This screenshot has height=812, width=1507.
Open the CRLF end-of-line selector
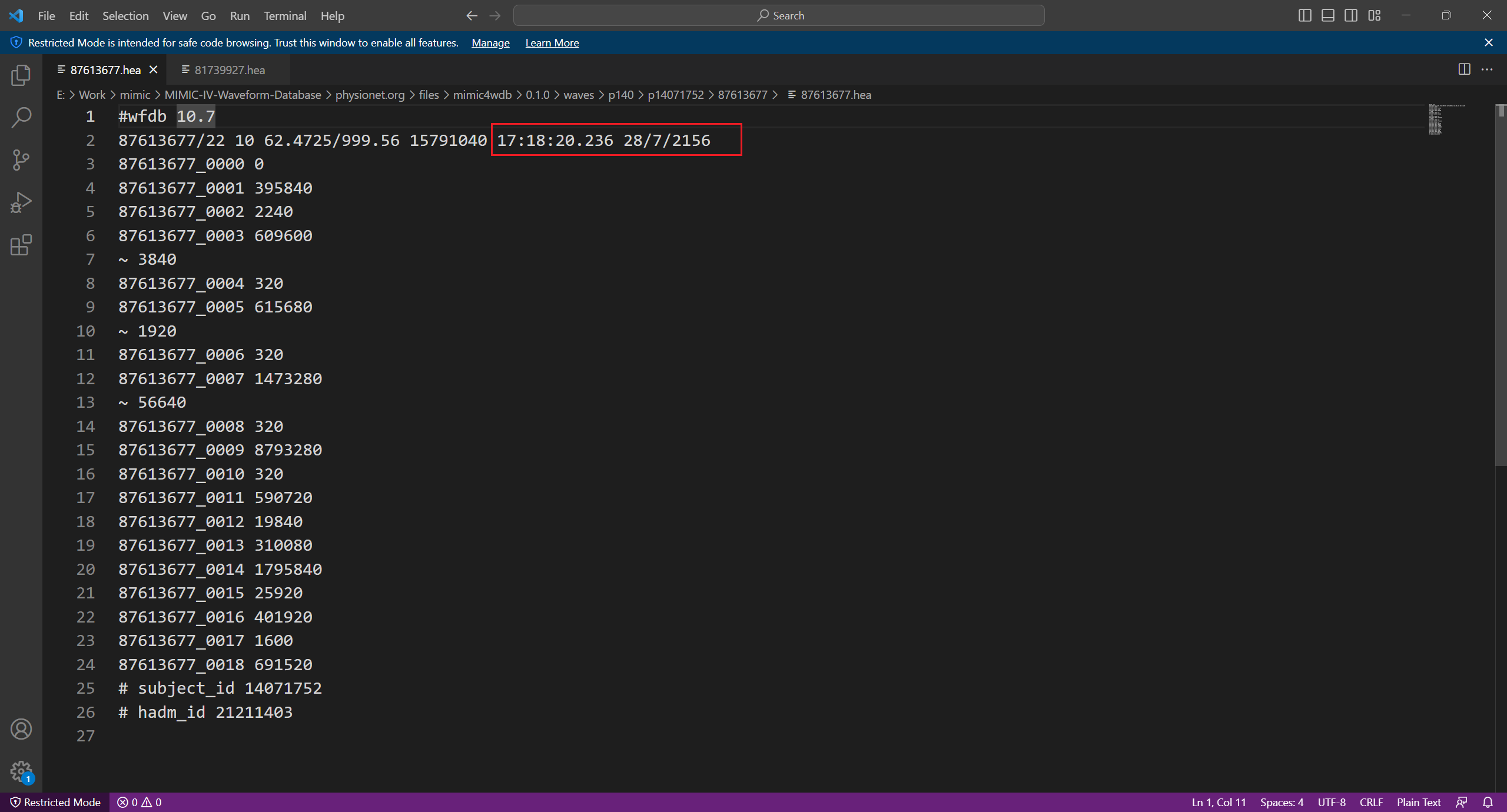pyautogui.click(x=1371, y=802)
